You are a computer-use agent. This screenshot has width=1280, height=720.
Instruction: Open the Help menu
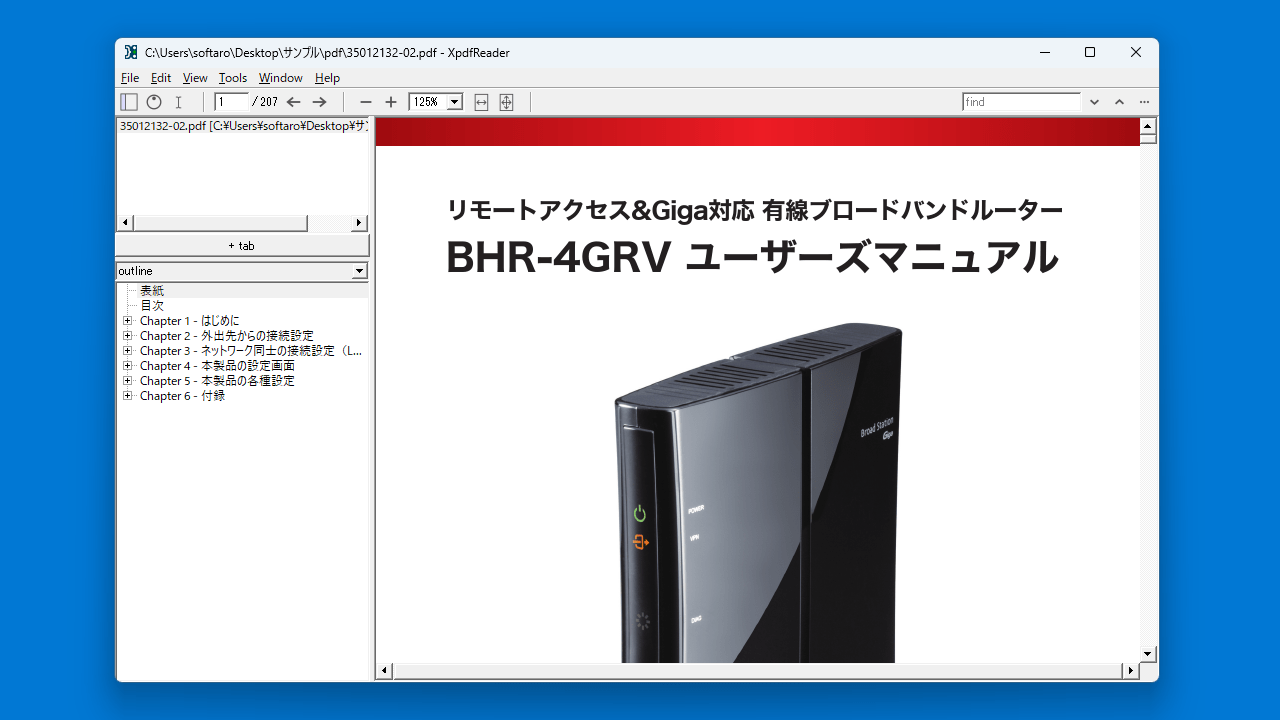pyautogui.click(x=327, y=78)
